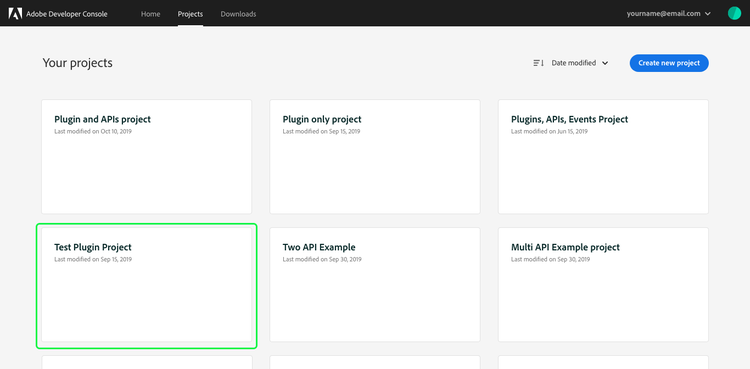Open the yourname@email.com account dropdown
The height and width of the screenshot is (369, 750).
669,14
